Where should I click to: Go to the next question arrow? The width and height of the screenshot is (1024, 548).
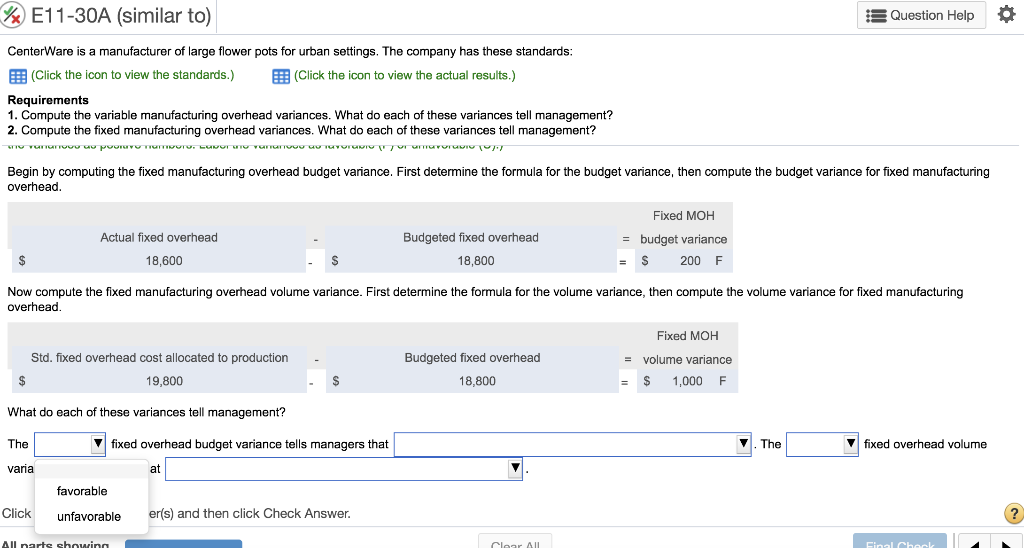(x=1006, y=544)
